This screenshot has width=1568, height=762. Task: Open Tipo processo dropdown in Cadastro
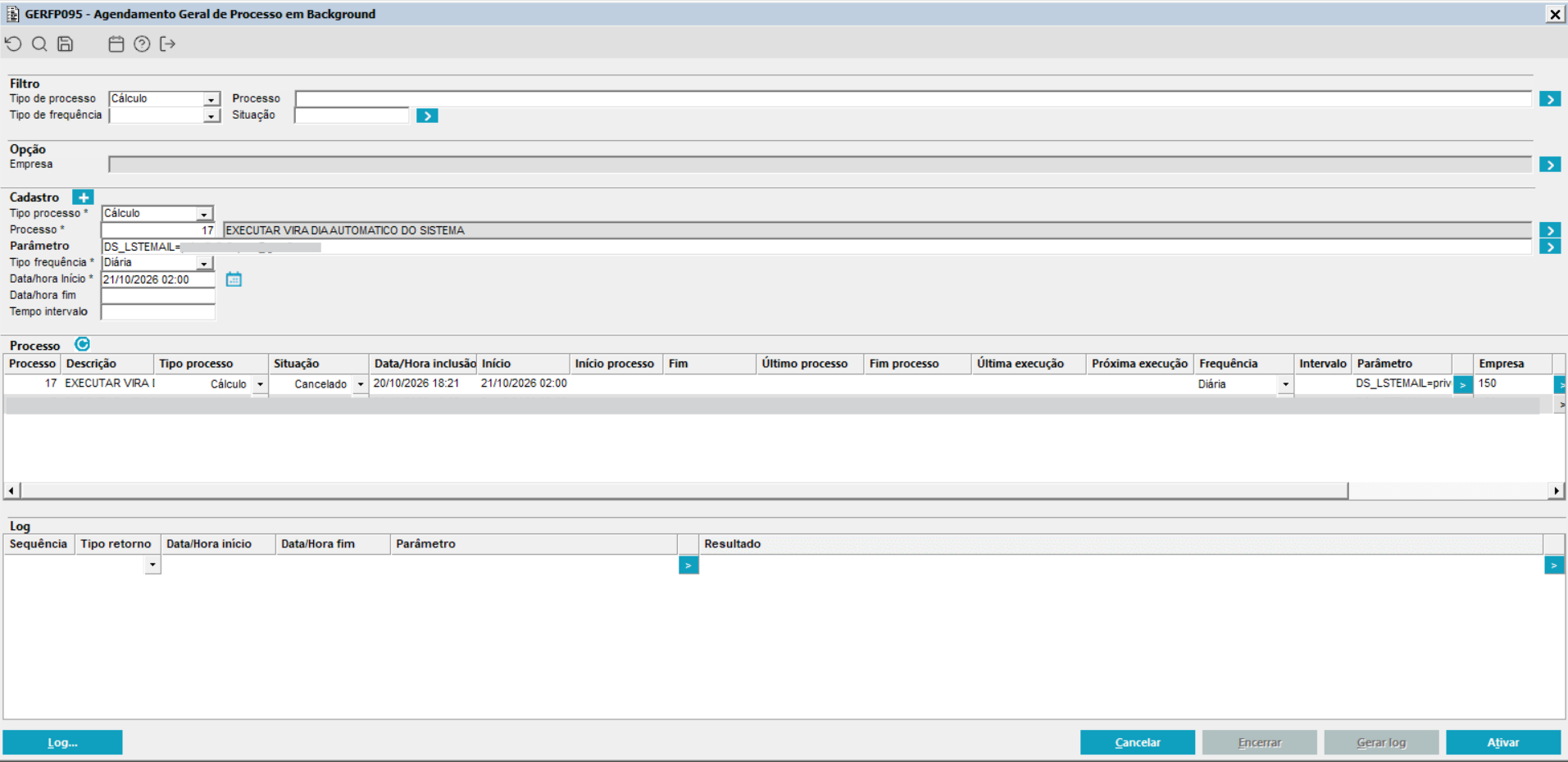(204, 214)
